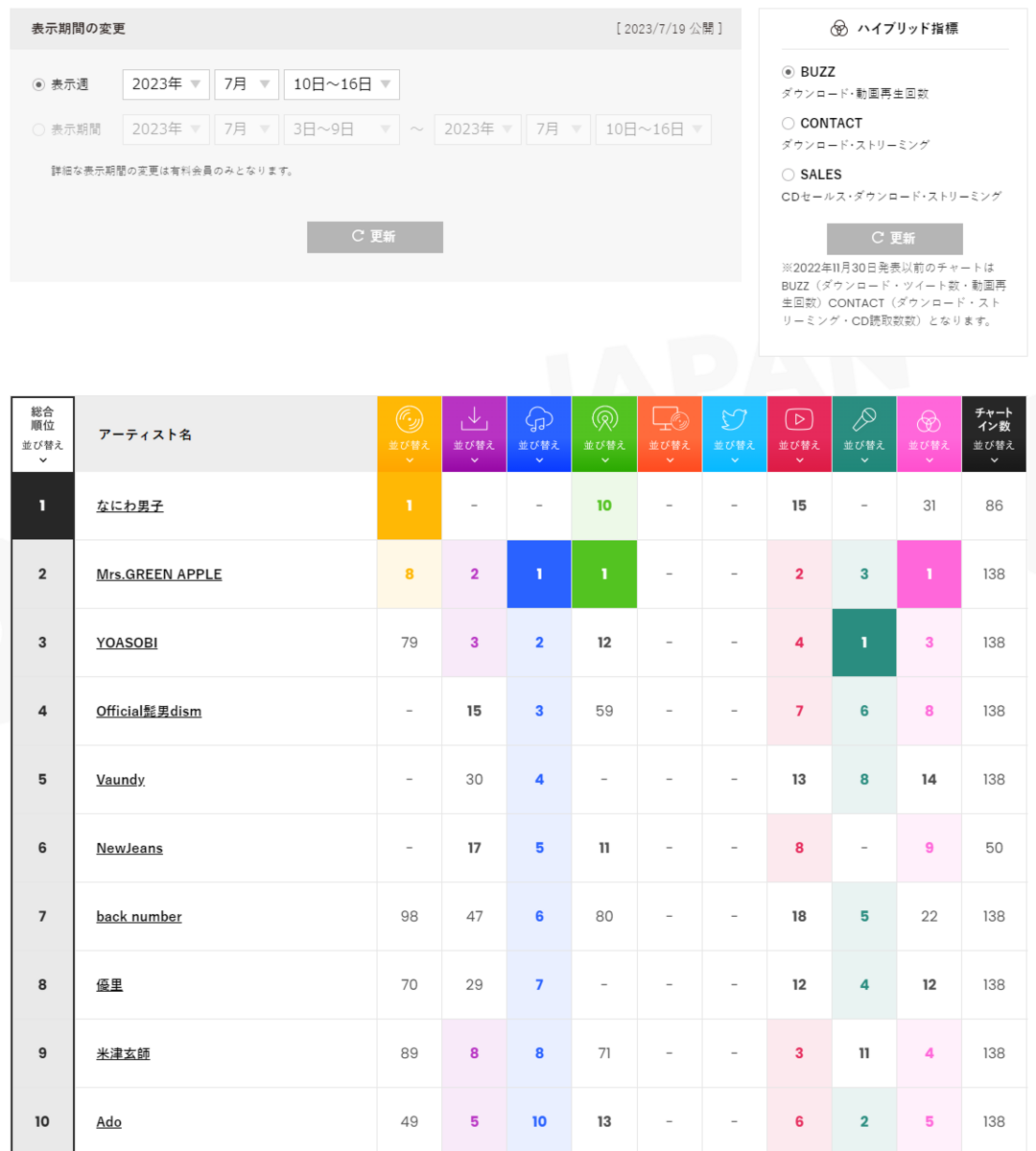
Task: Click Mrs.GREEN APPLE green radio rank 1 cell
Action: click(x=604, y=574)
